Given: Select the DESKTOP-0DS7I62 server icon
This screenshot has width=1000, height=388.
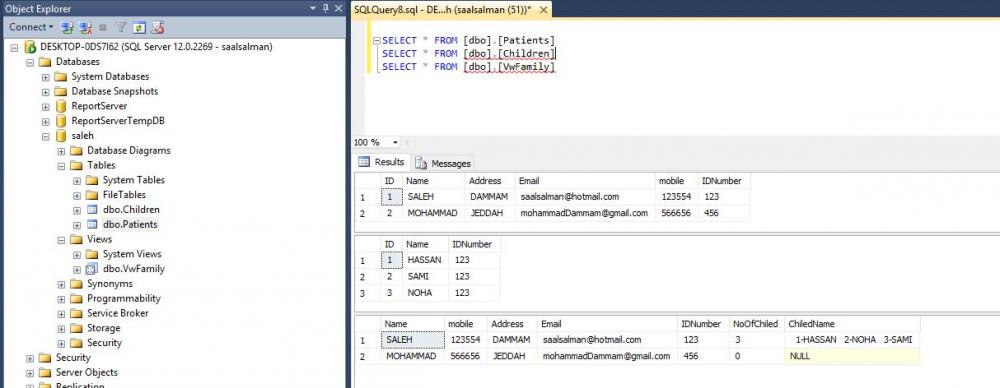Looking at the screenshot, I should tap(30, 47).
